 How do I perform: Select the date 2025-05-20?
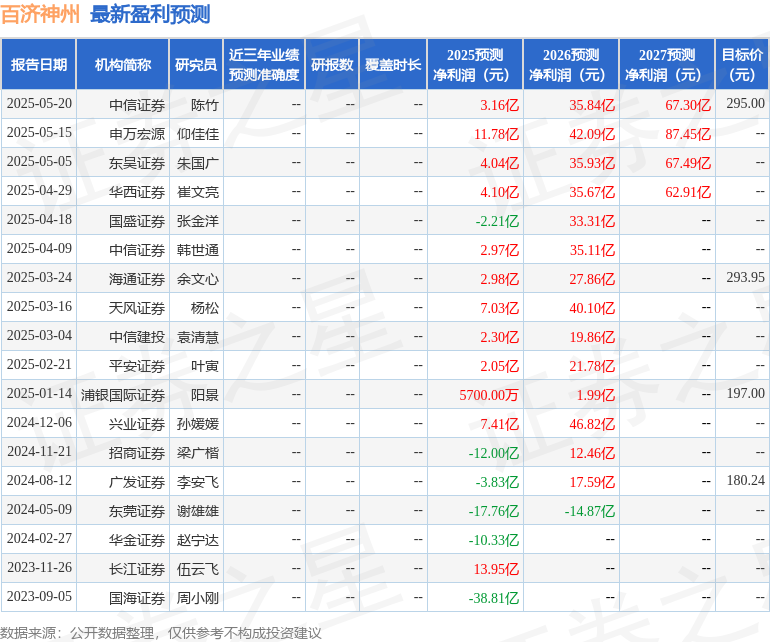coord(39,104)
